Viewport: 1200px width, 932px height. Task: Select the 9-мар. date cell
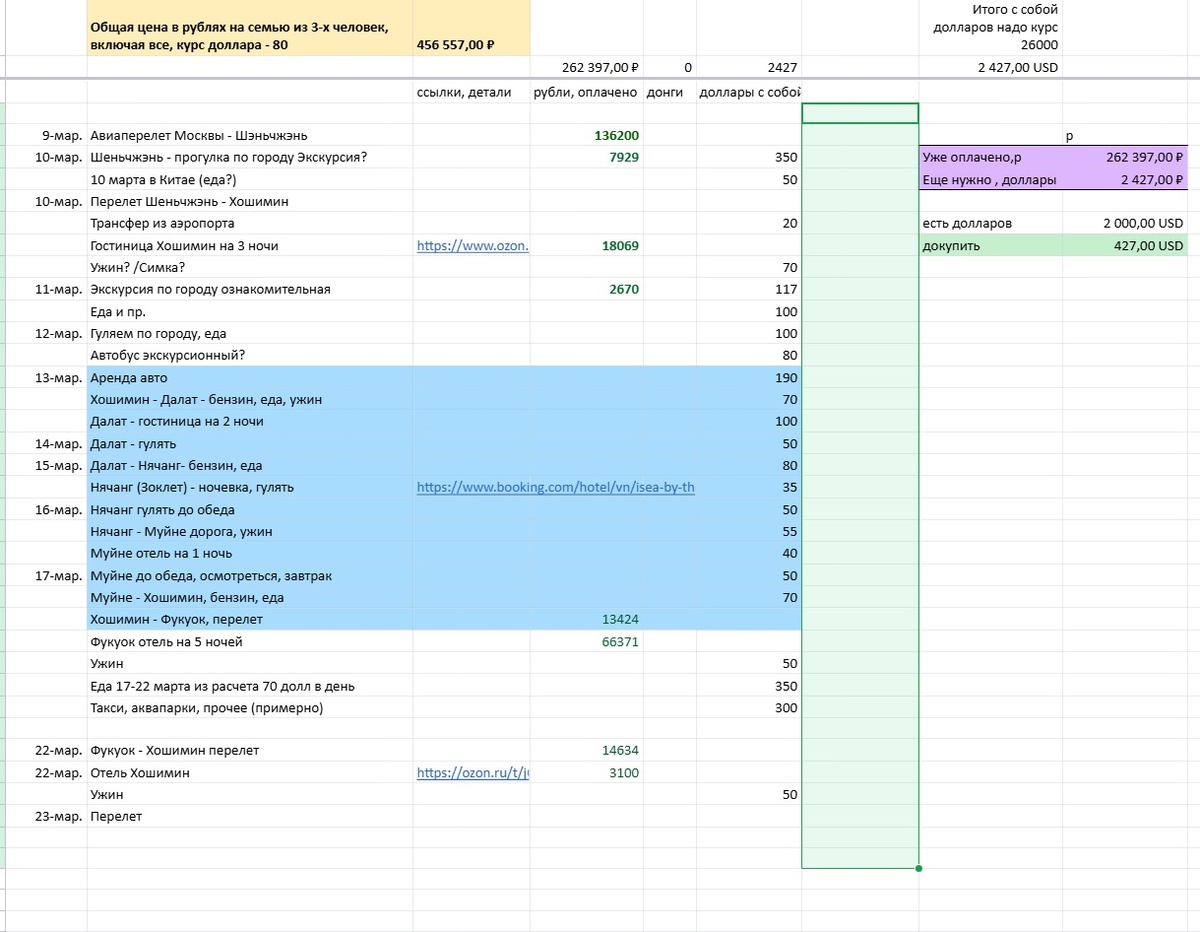pos(47,136)
